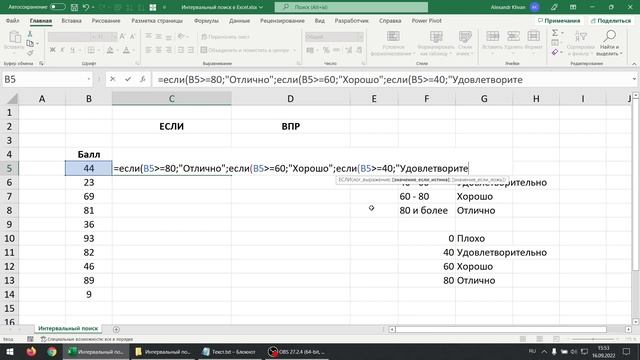Screen dimensions: 640x360
Task: Click the Font Color letter A icon
Action: click(126, 50)
